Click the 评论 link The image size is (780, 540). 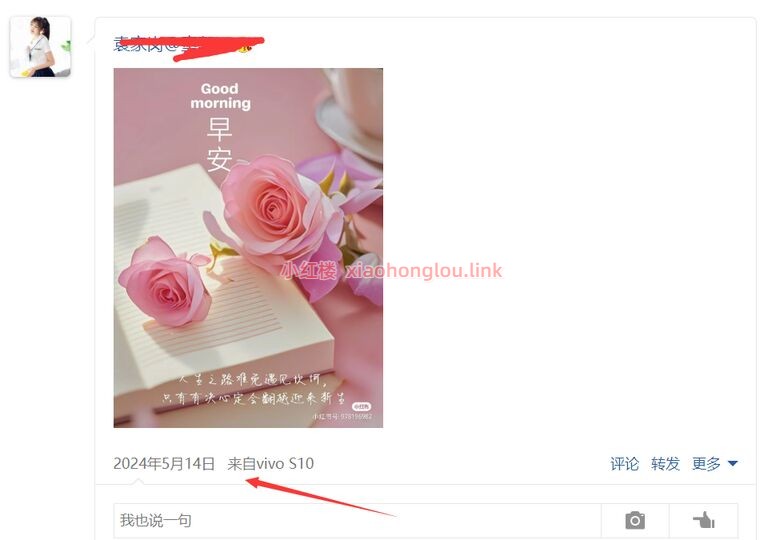click(624, 463)
